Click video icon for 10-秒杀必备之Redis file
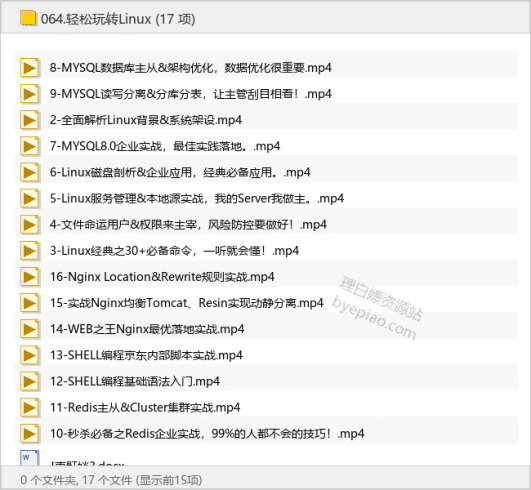The width and height of the screenshot is (531, 490). point(29,433)
